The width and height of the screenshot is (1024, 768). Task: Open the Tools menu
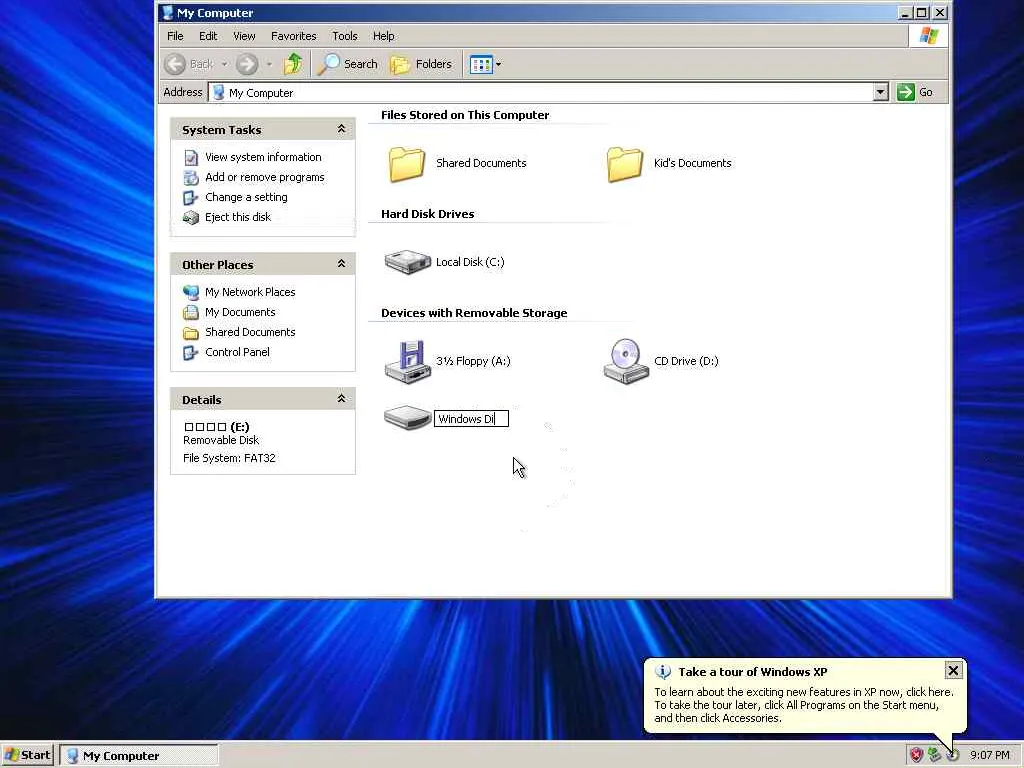(x=344, y=36)
